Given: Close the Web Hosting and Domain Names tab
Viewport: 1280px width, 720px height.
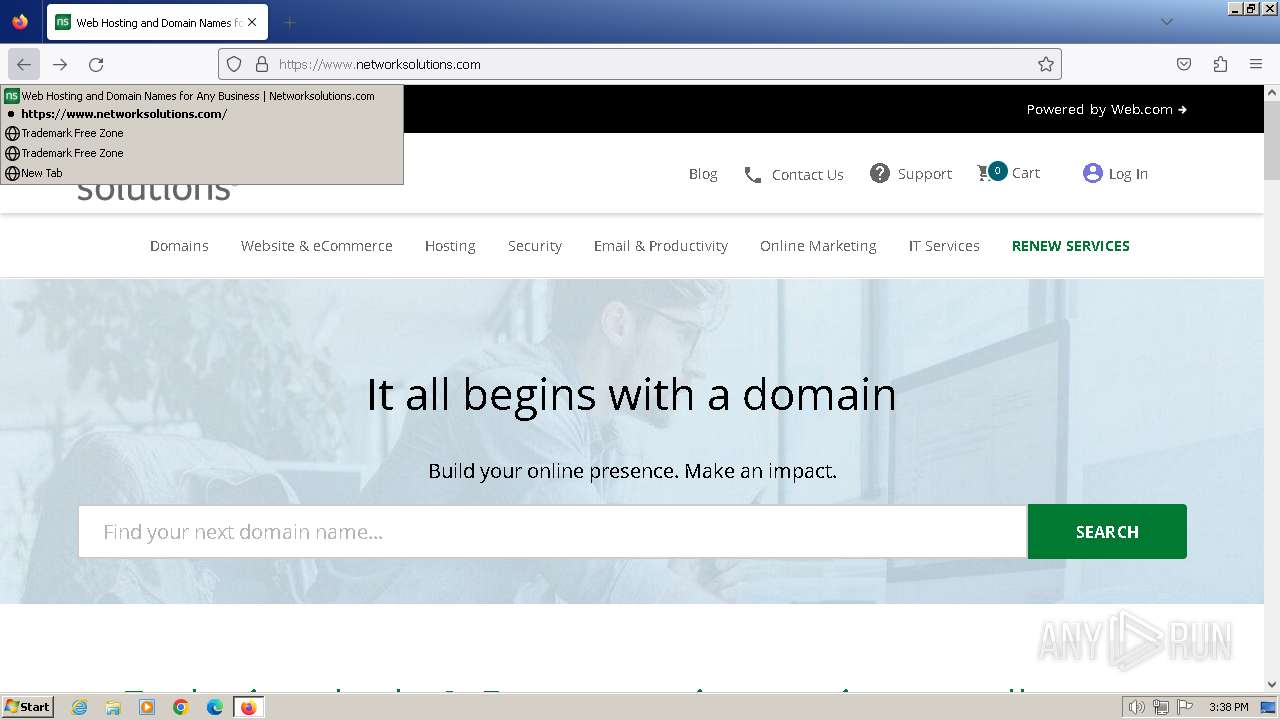Looking at the screenshot, I should (252, 22).
